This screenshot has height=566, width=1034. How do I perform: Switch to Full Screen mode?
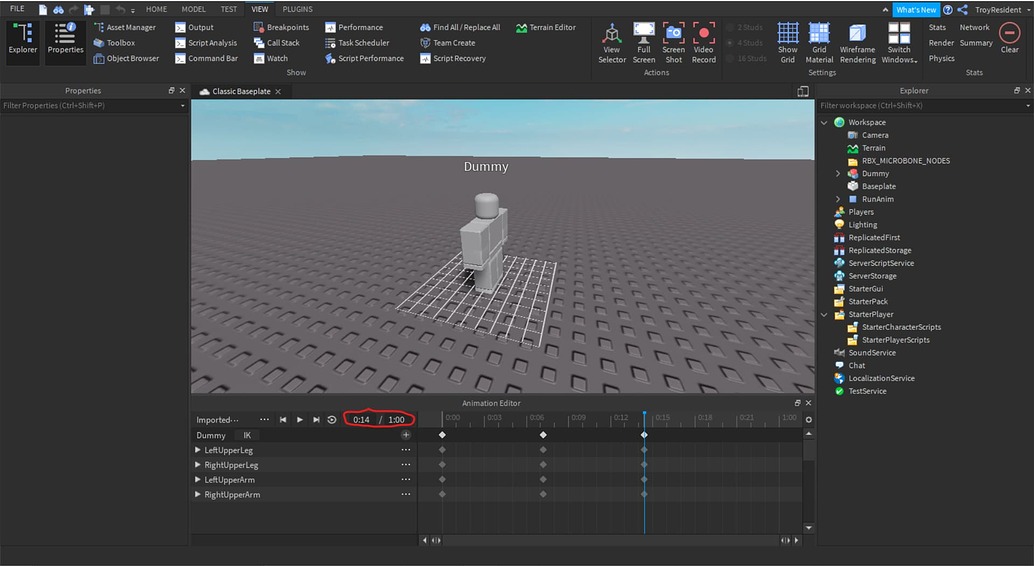coord(644,43)
